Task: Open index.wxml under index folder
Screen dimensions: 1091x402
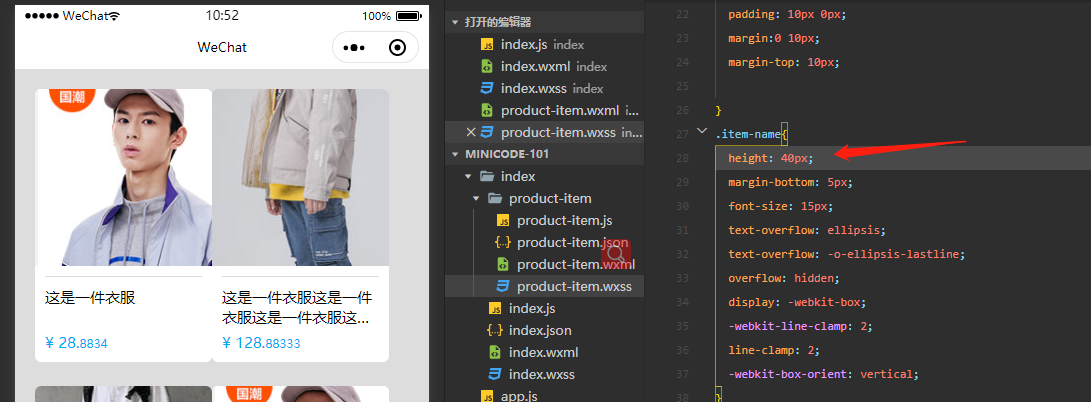Action: point(545,352)
